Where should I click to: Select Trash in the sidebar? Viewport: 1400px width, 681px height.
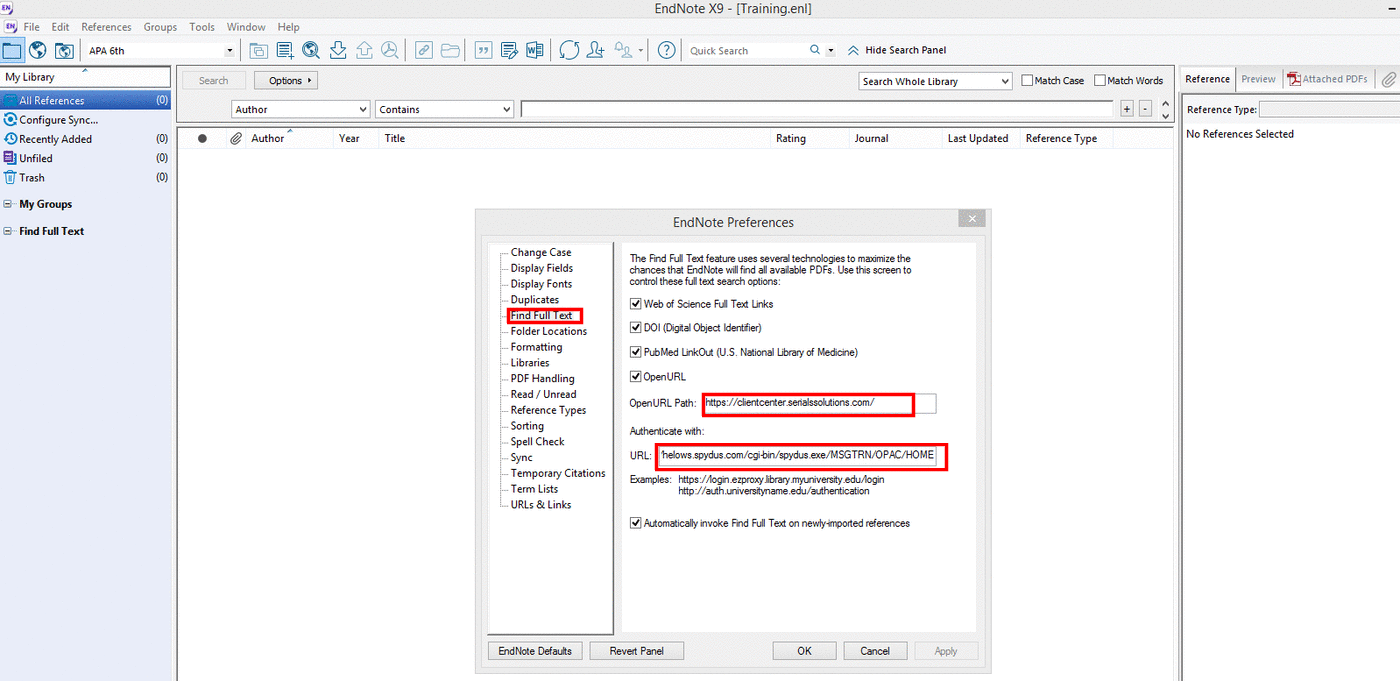(31, 178)
